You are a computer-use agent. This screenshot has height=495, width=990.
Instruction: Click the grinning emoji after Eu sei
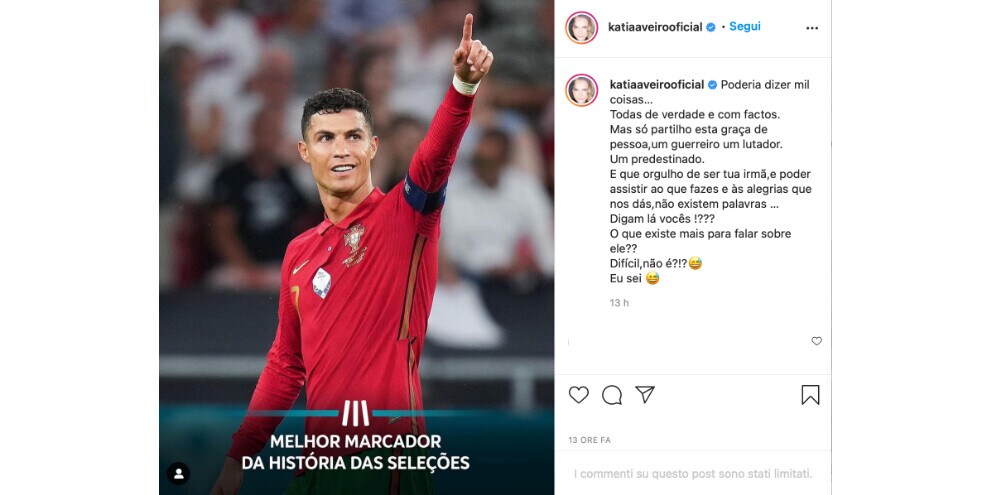(x=652, y=278)
